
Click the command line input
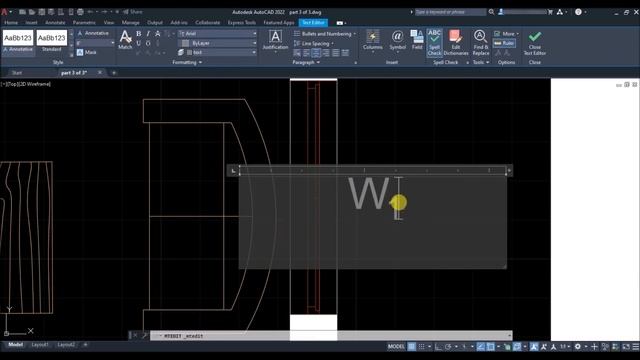click(331, 336)
